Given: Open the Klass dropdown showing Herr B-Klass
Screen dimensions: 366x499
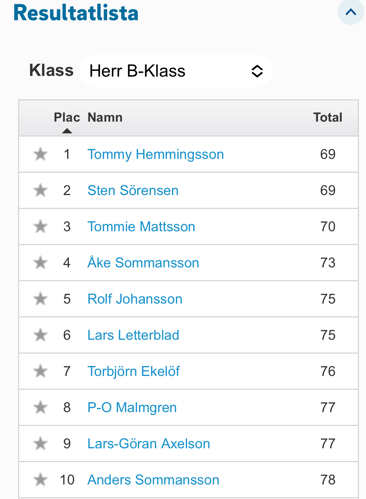Looking at the screenshot, I should pyautogui.click(x=176, y=71).
